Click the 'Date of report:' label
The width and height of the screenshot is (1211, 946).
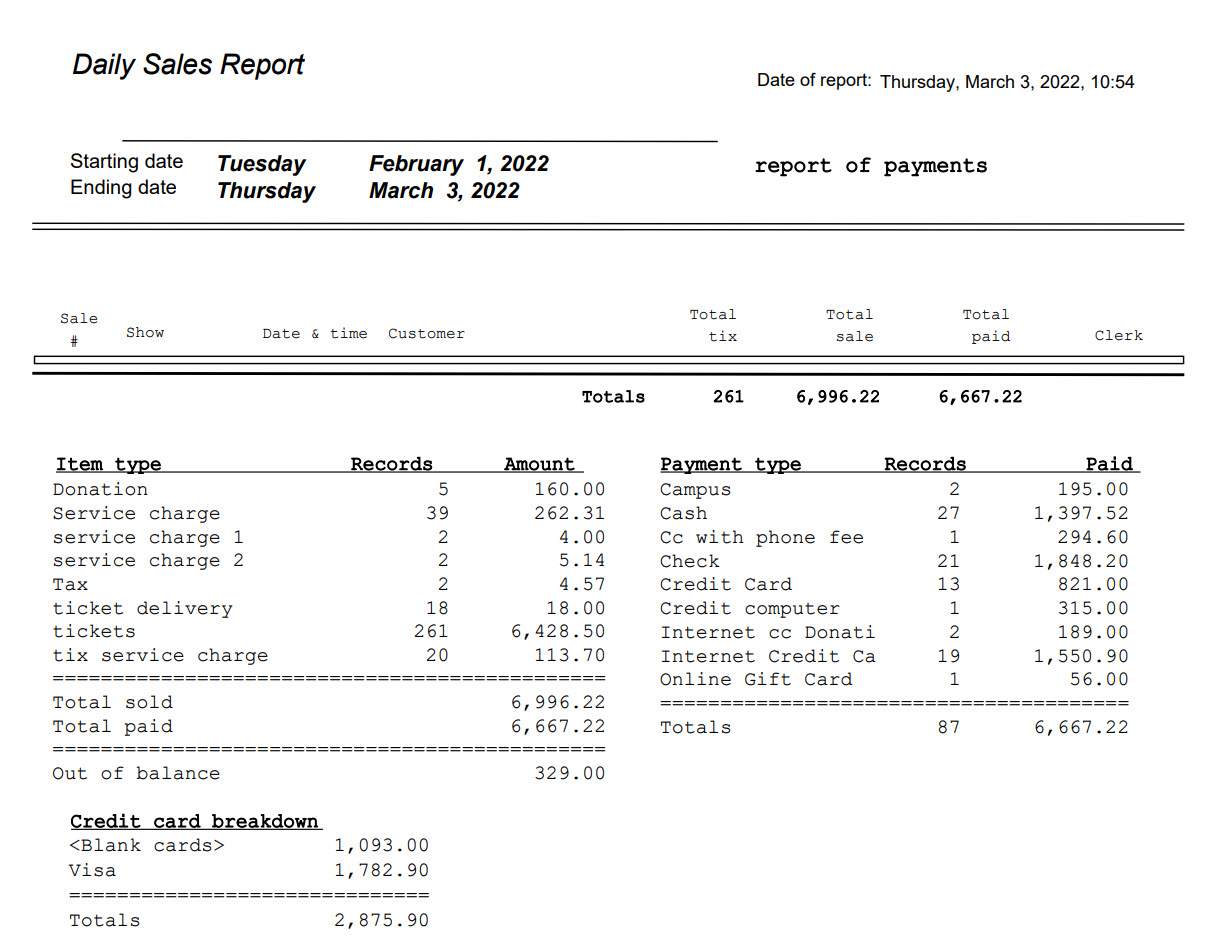click(x=814, y=80)
